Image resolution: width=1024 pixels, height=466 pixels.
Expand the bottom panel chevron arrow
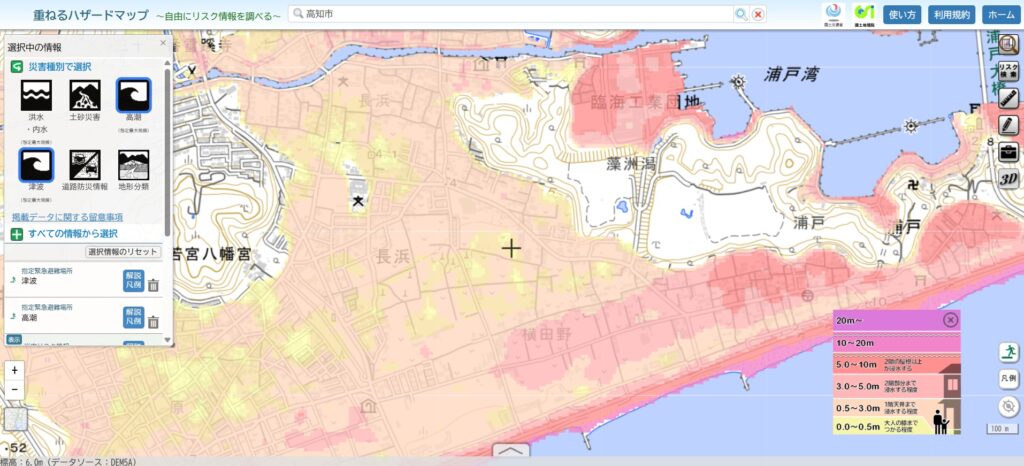pos(511,452)
